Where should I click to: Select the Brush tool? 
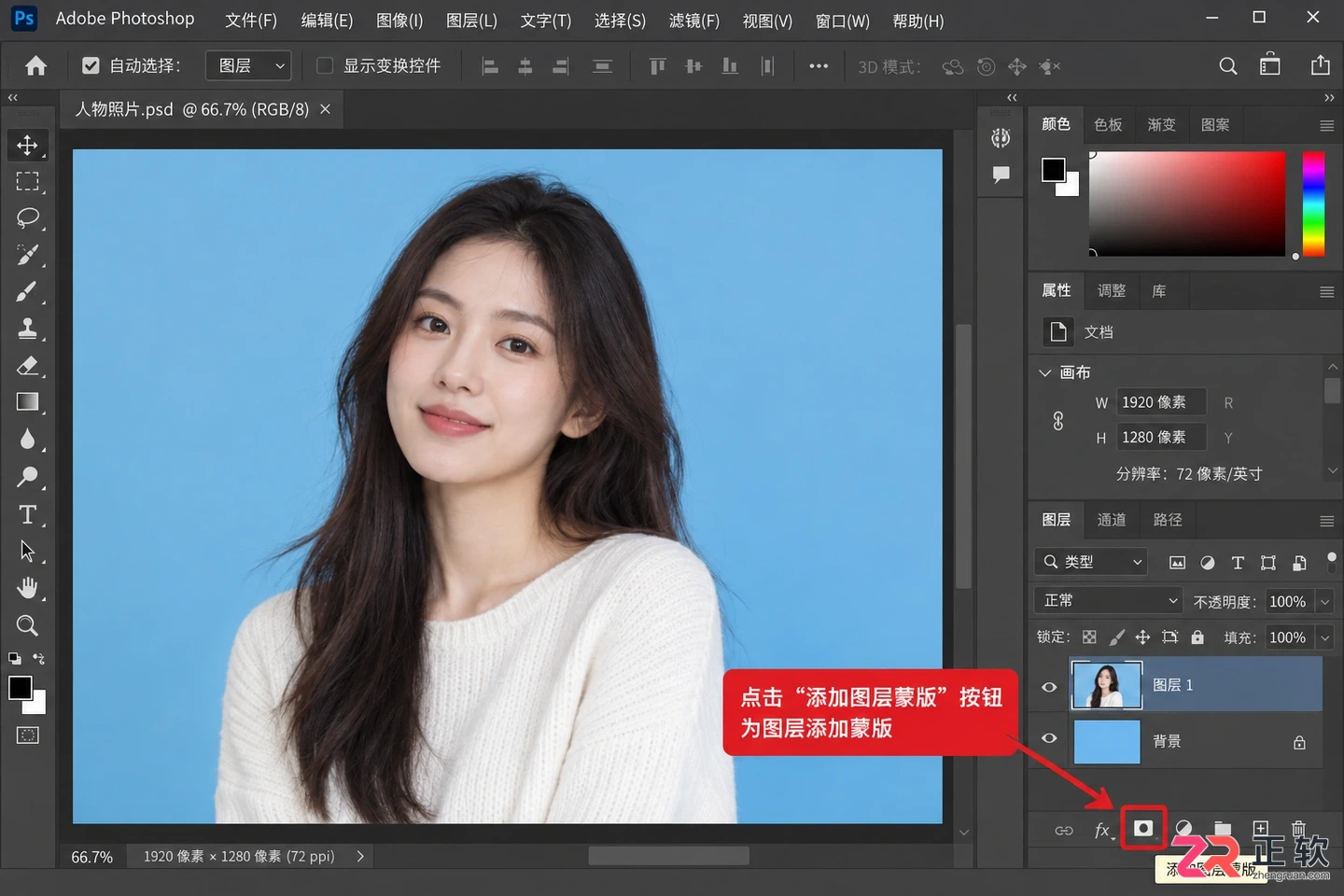coord(27,292)
